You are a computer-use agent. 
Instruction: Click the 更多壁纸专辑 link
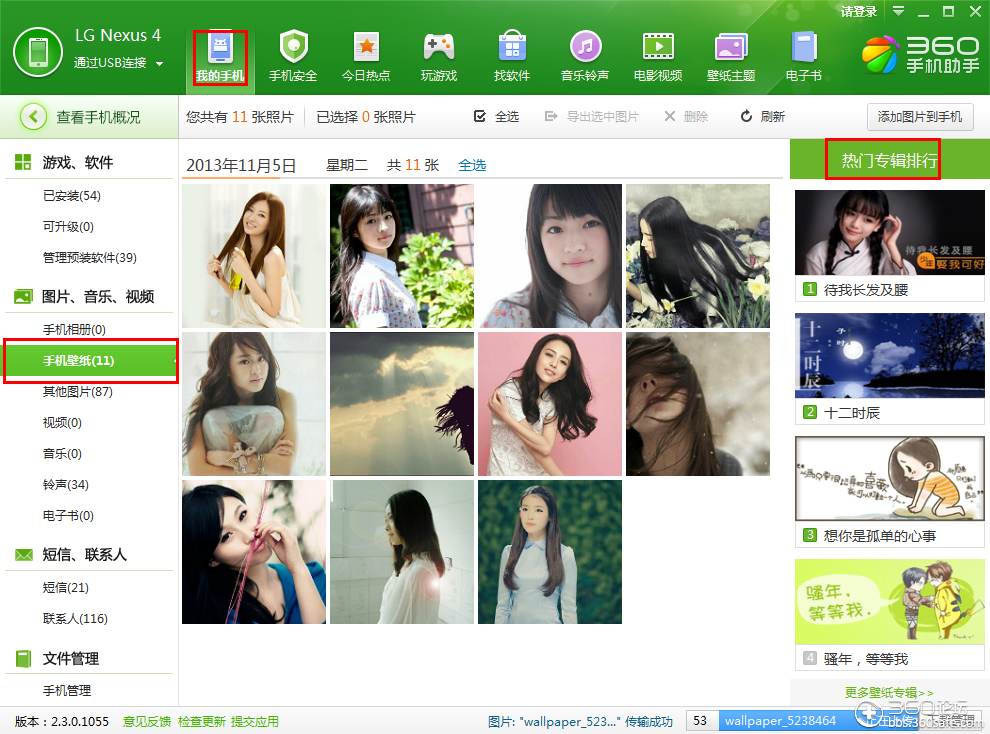coord(889,692)
